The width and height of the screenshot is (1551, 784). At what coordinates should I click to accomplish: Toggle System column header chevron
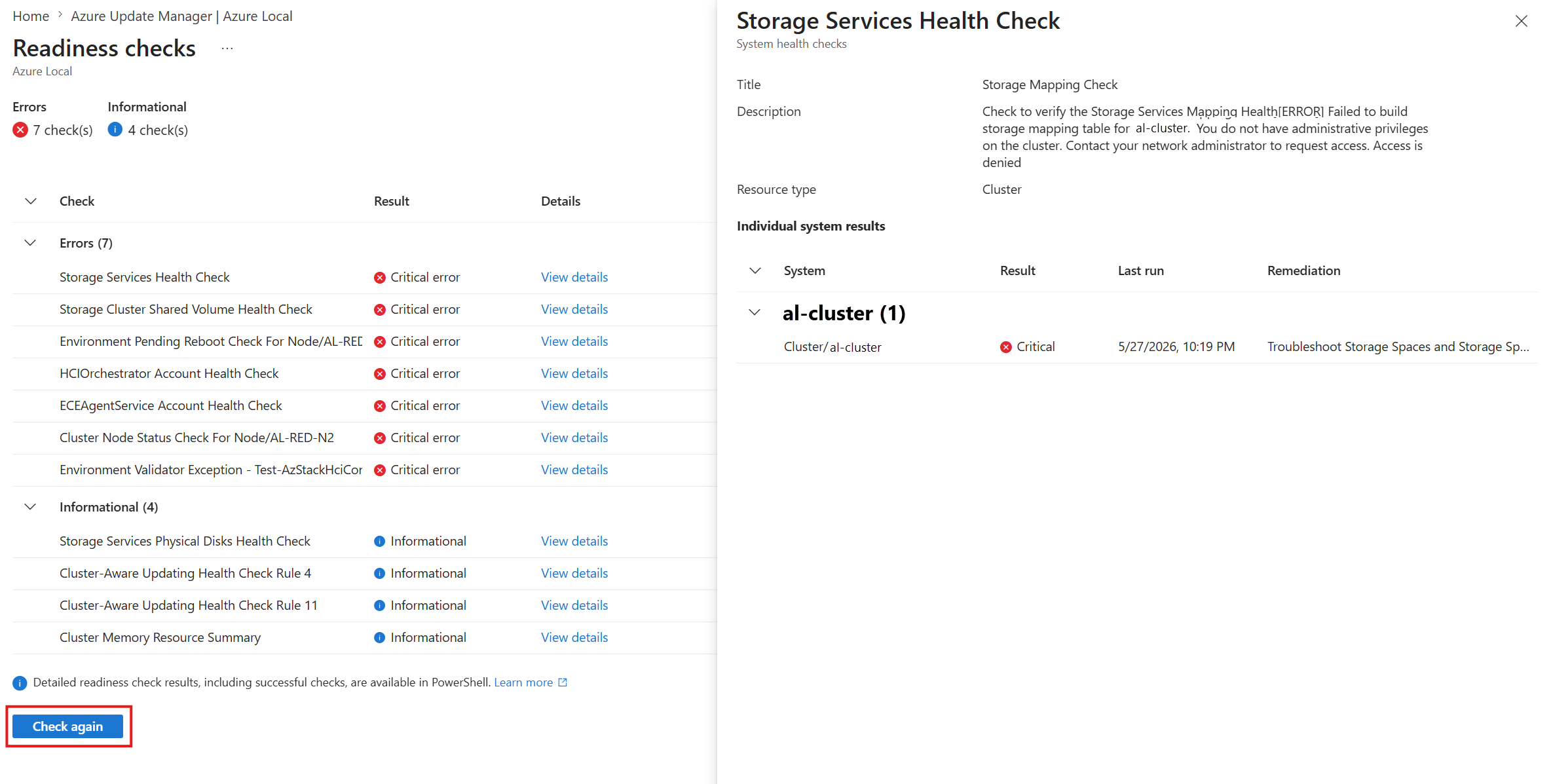[x=755, y=271]
